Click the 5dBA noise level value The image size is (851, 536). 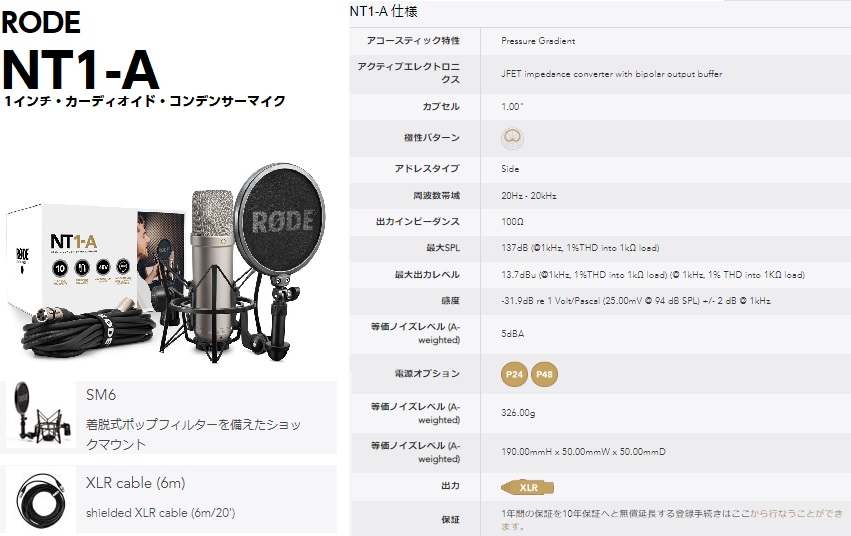pyautogui.click(x=512, y=334)
